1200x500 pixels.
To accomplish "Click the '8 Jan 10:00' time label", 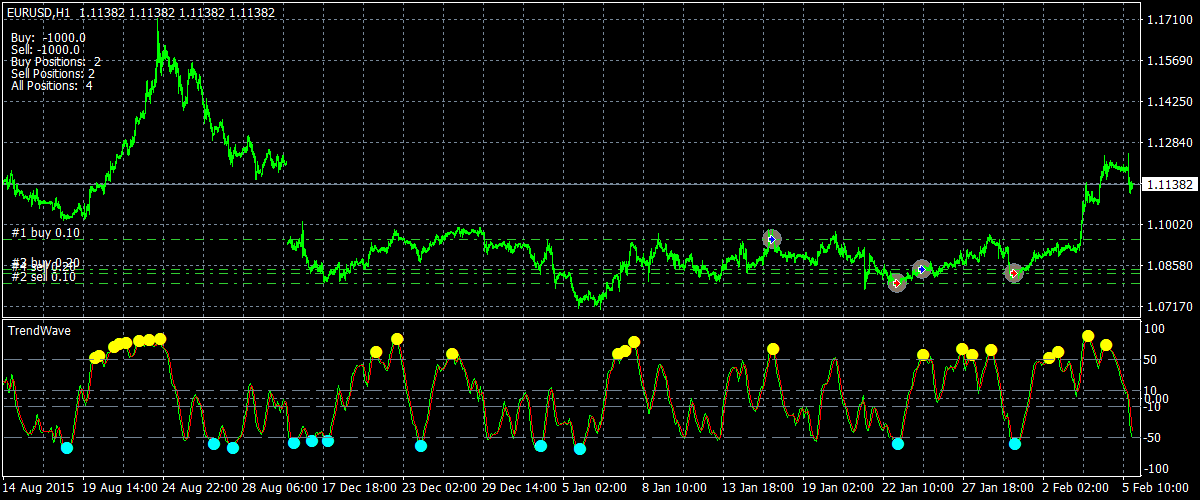I will (676, 488).
